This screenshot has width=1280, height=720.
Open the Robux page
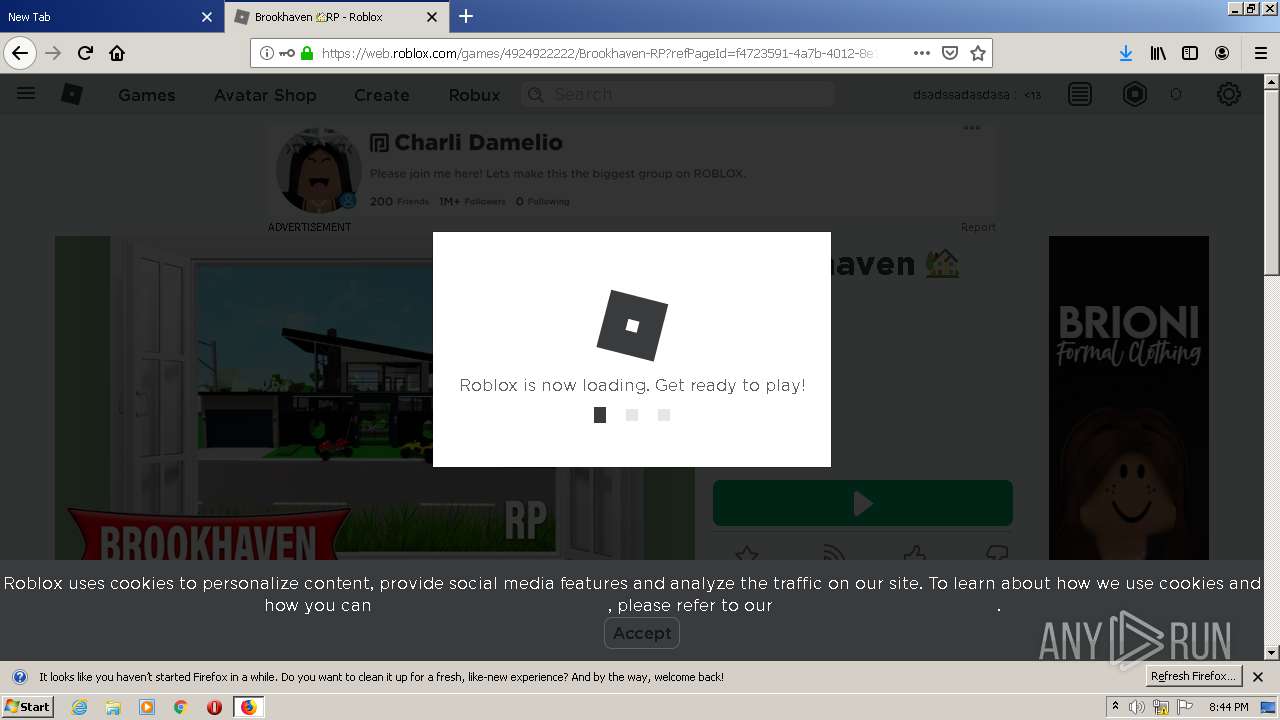(x=474, y=95)
